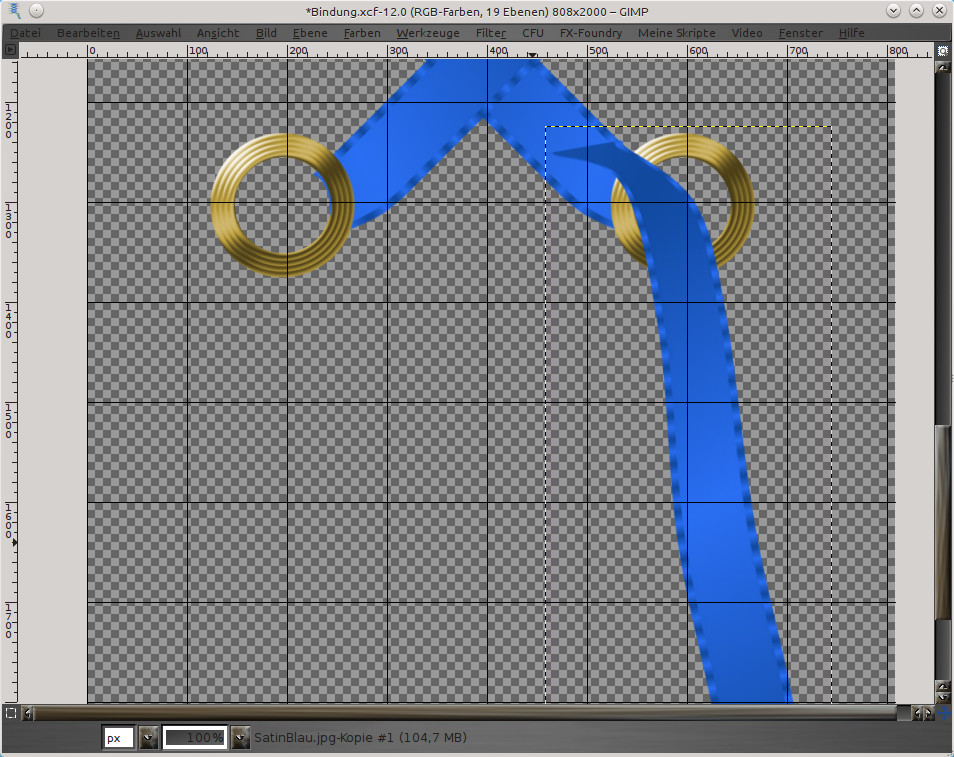Click the image menu arrow at the ruler origin

[x=10, y=52]
